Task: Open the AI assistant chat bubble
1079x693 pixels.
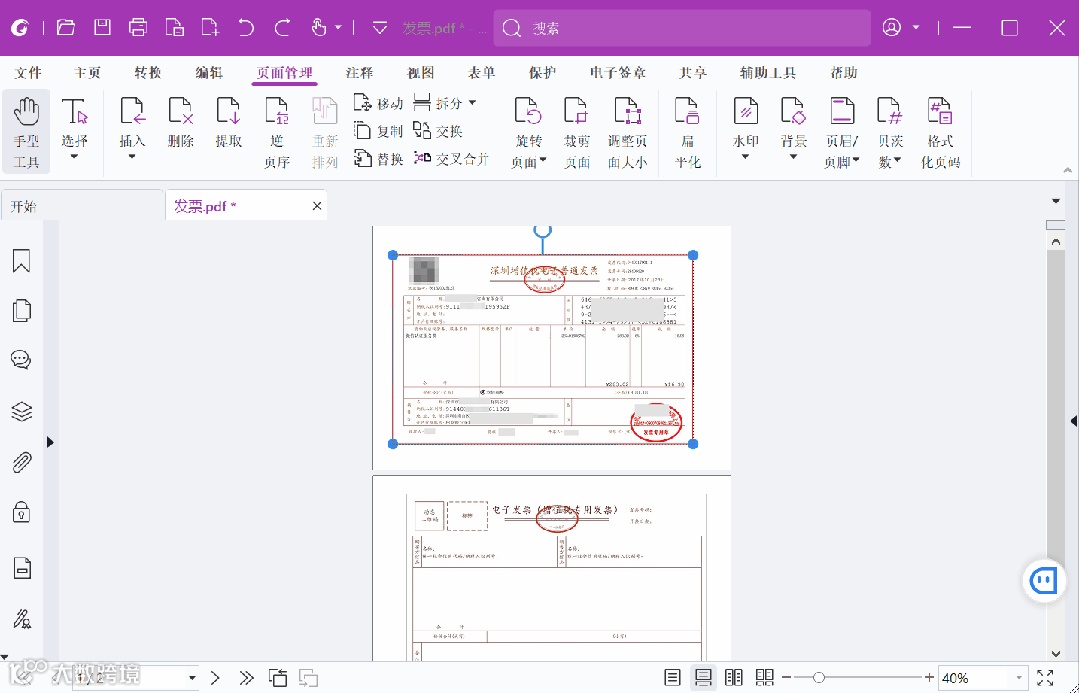Action: 1043,582
